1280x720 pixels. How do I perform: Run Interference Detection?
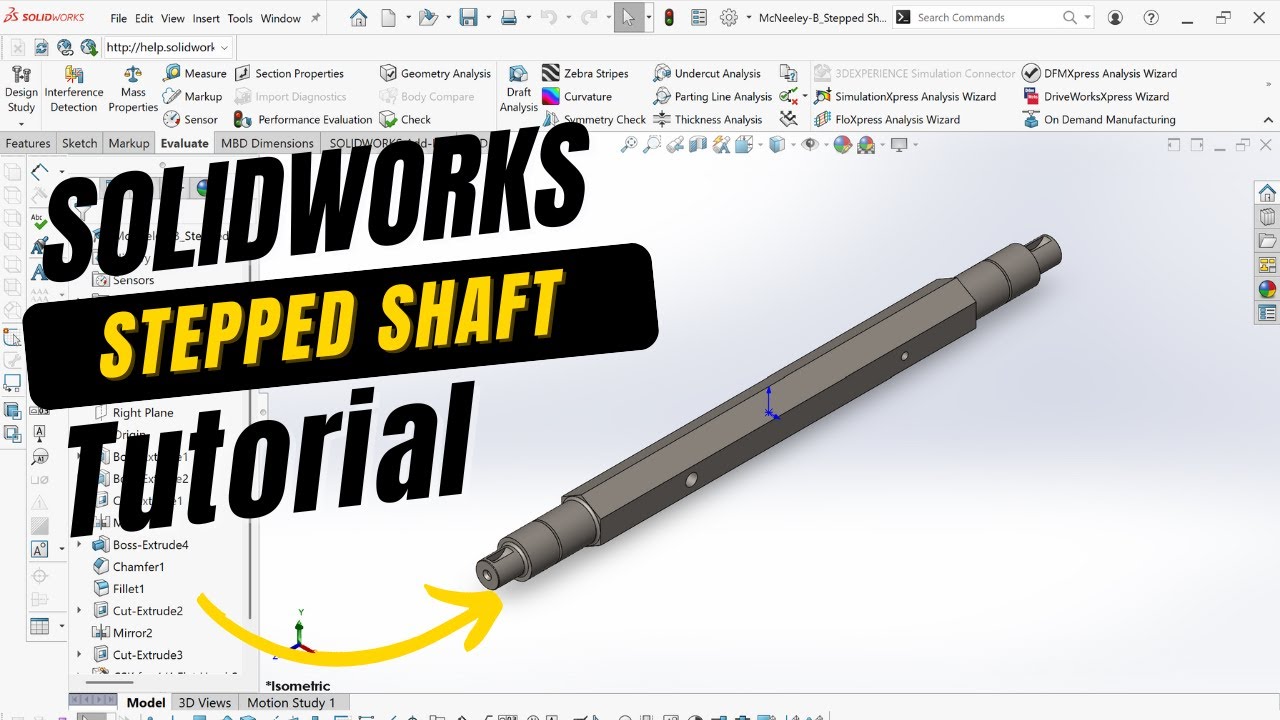74,89
